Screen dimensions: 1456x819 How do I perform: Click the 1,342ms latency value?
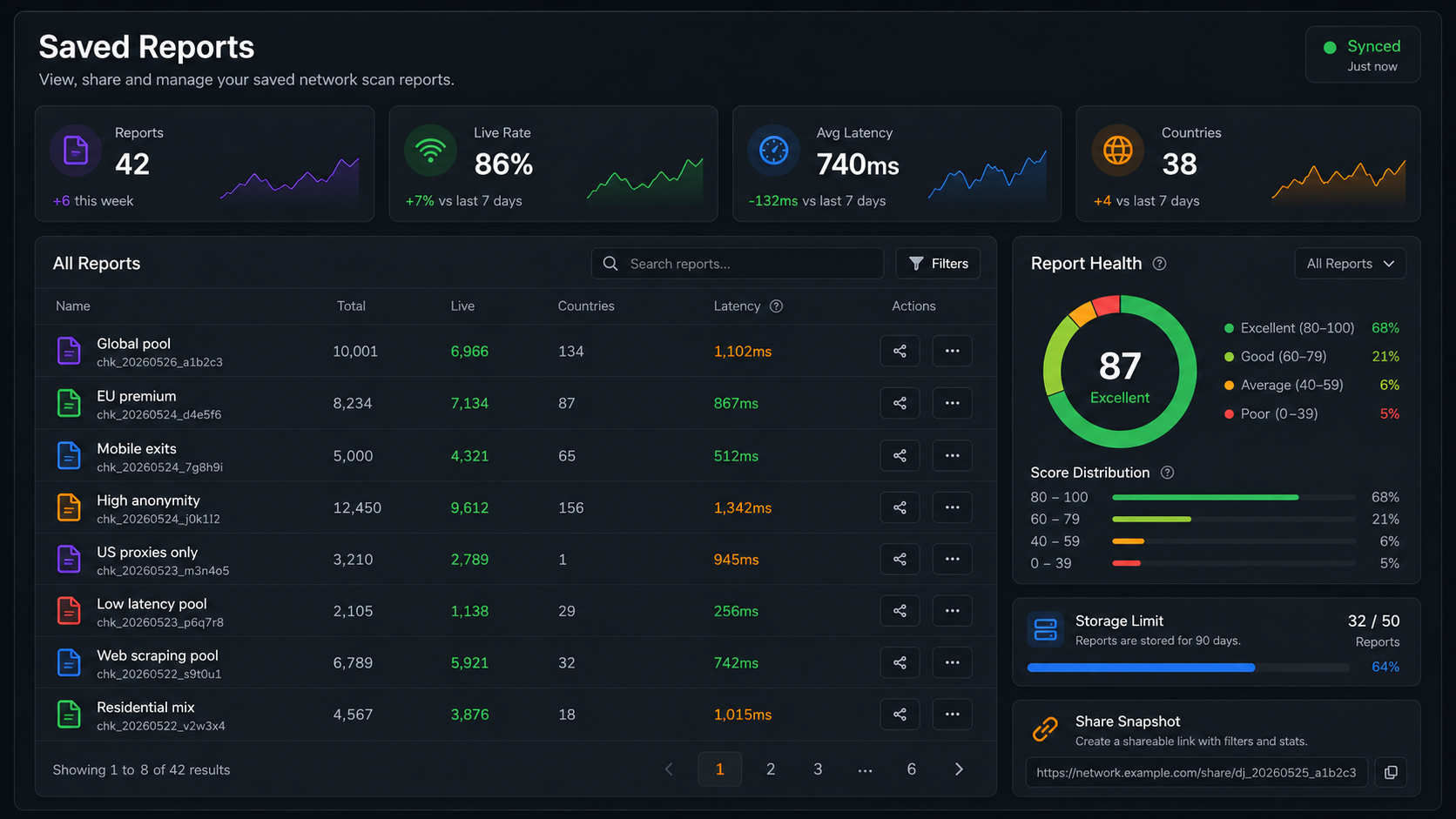click(743, 507)
